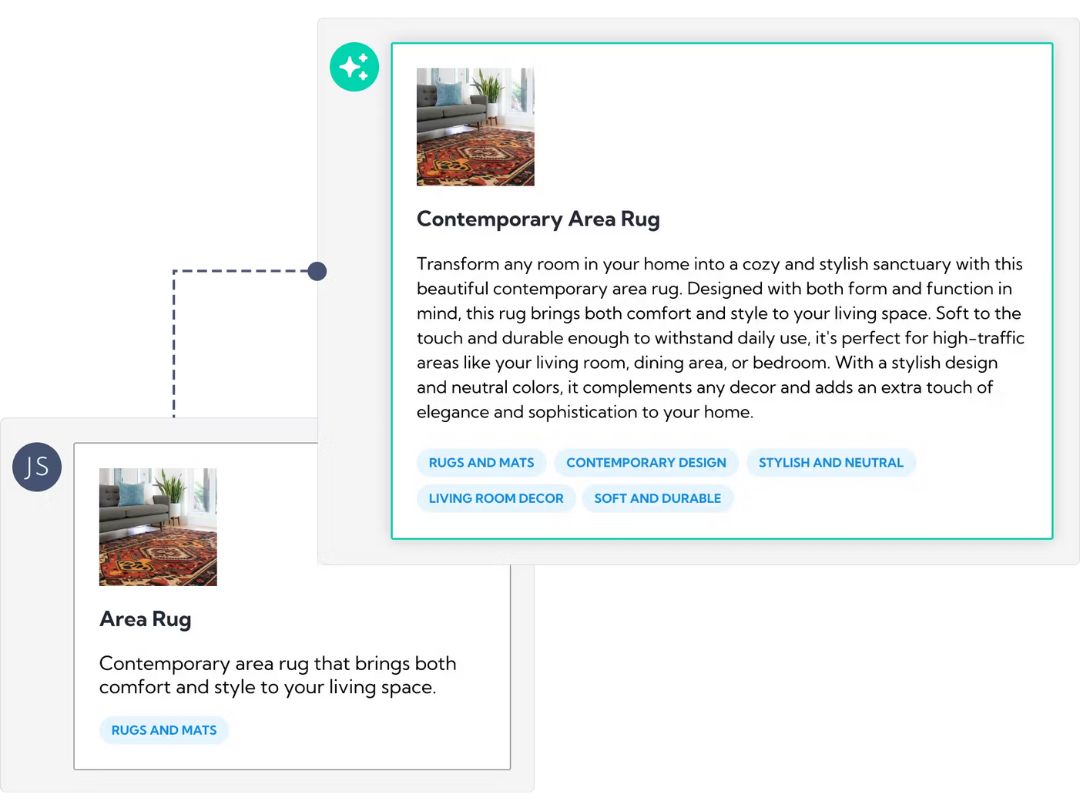Image resolution: width=1080 pixels, height=810 pixels.
Task: Click the generated description paragraph
Action: point(720,338)
